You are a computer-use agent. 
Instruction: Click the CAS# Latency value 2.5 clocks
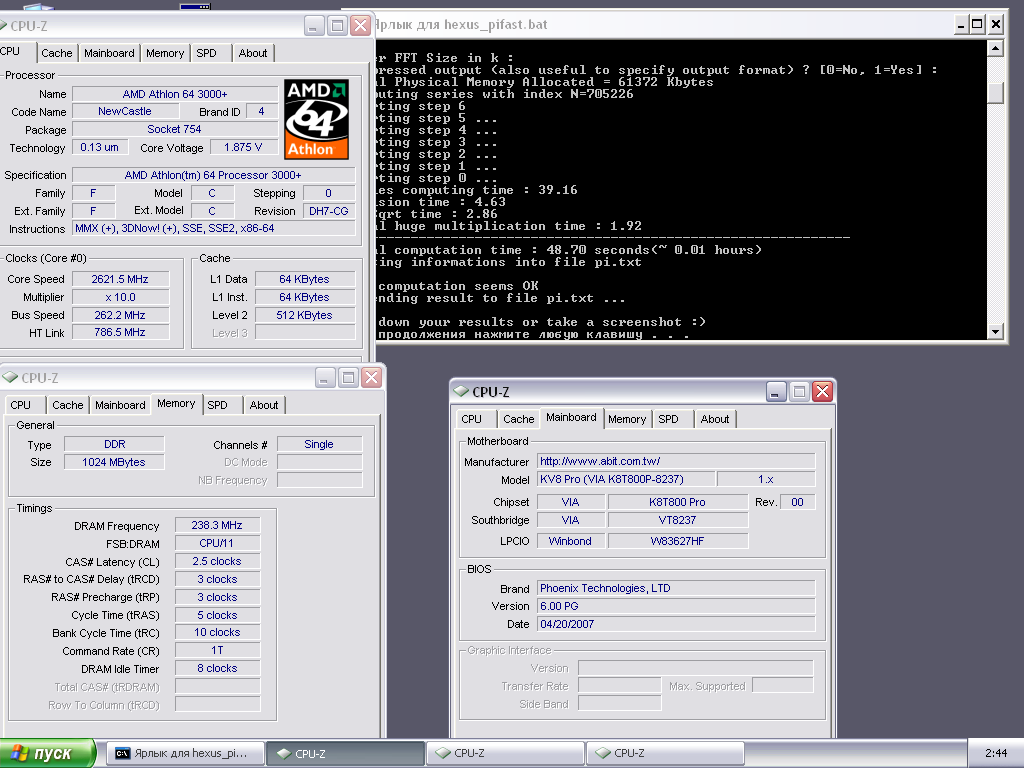[217, 561]
